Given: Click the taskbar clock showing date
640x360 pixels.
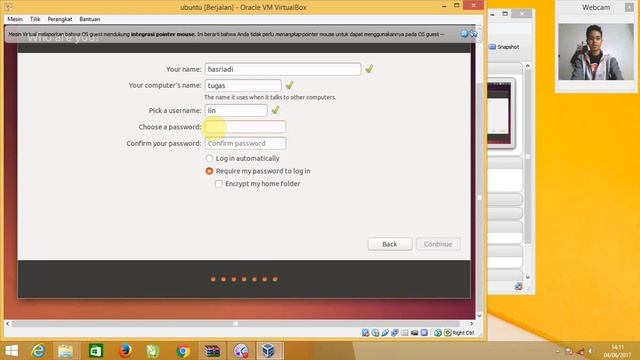Looking at the screenshot, I should point(618,351).
